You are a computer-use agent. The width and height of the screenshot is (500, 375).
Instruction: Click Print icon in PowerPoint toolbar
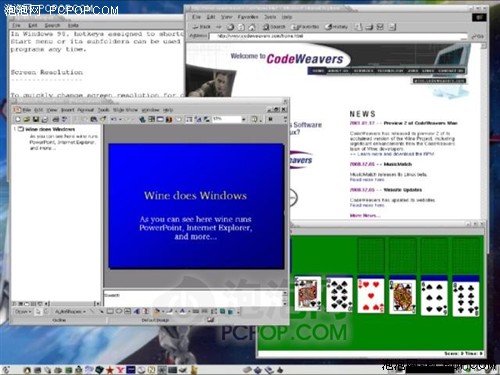(x=55, y=119)
